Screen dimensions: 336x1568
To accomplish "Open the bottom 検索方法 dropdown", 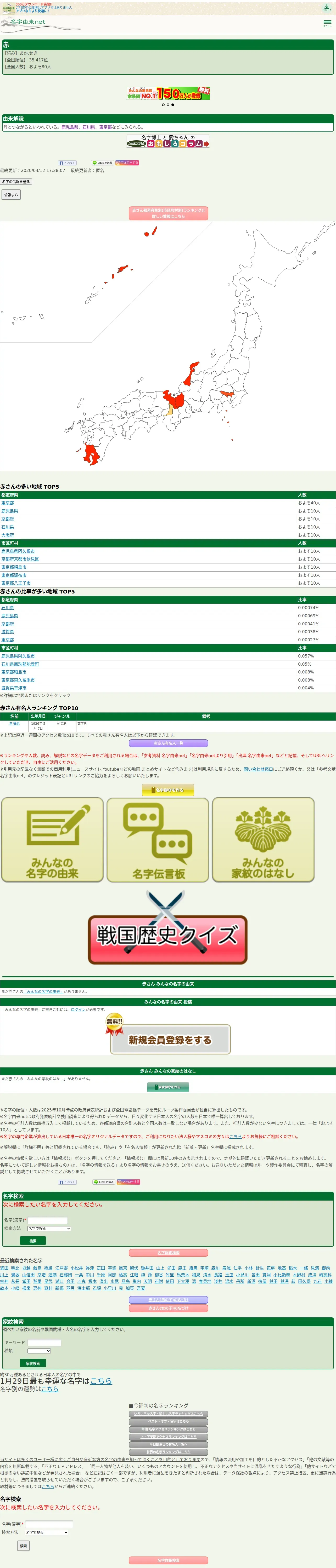I will [46, 1532].
